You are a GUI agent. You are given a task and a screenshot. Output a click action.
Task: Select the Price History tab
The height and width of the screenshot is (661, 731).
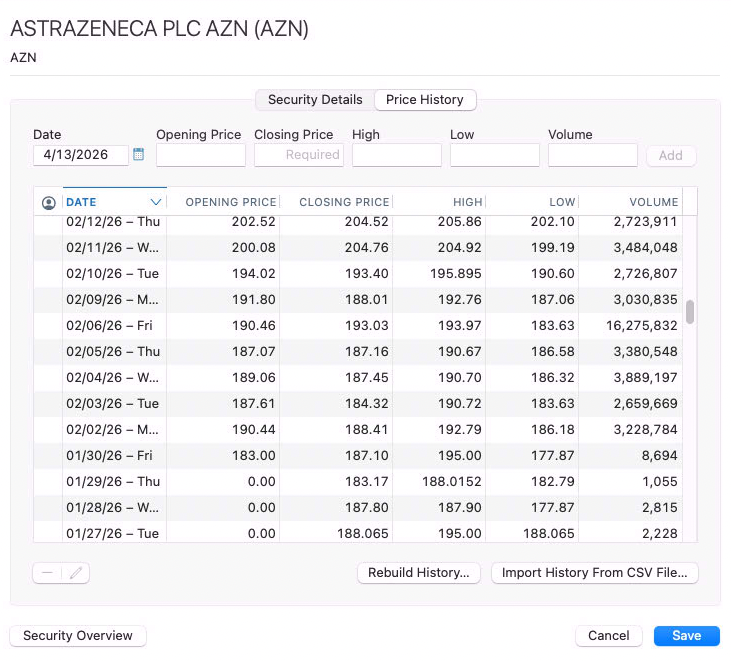(425, 100)
